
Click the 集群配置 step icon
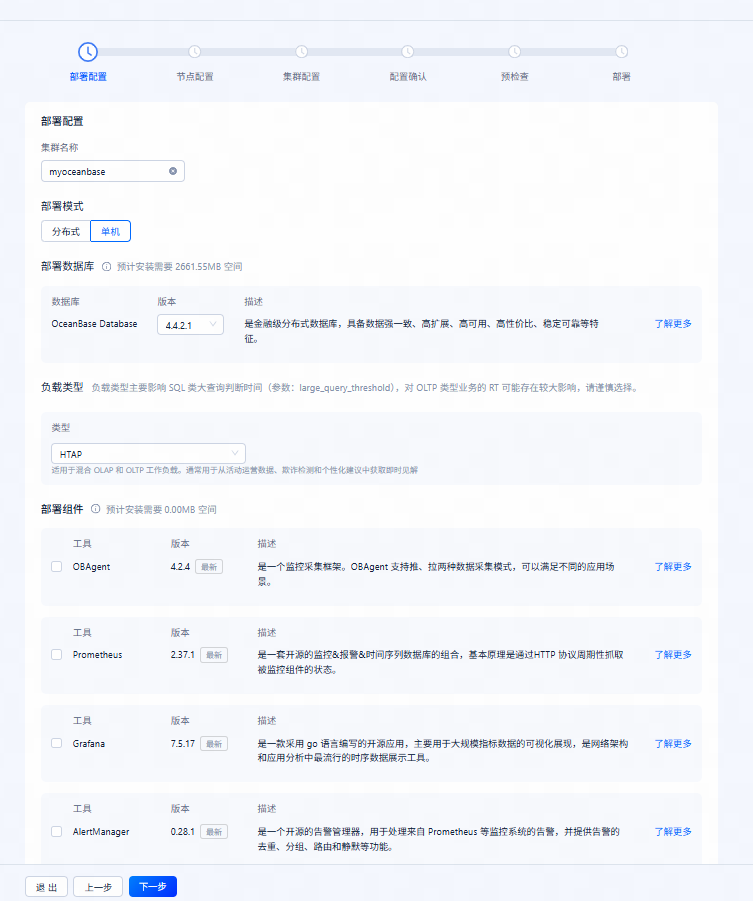click(x=302, y=52)
